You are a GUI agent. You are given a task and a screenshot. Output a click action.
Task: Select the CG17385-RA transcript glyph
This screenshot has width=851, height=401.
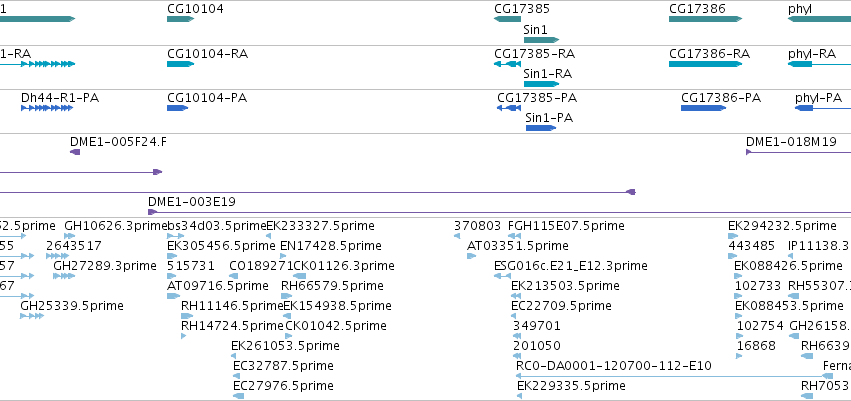click(507, 64)
